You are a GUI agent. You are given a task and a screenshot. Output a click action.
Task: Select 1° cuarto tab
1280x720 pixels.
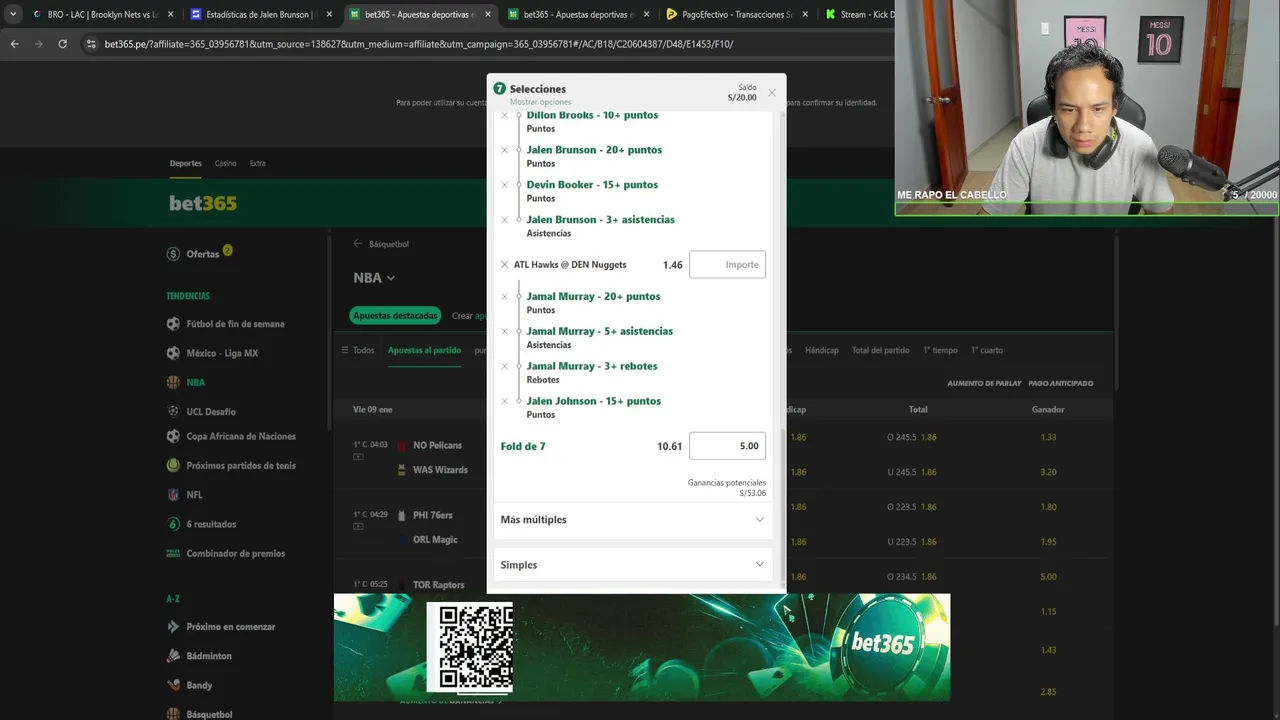[986, 350]
